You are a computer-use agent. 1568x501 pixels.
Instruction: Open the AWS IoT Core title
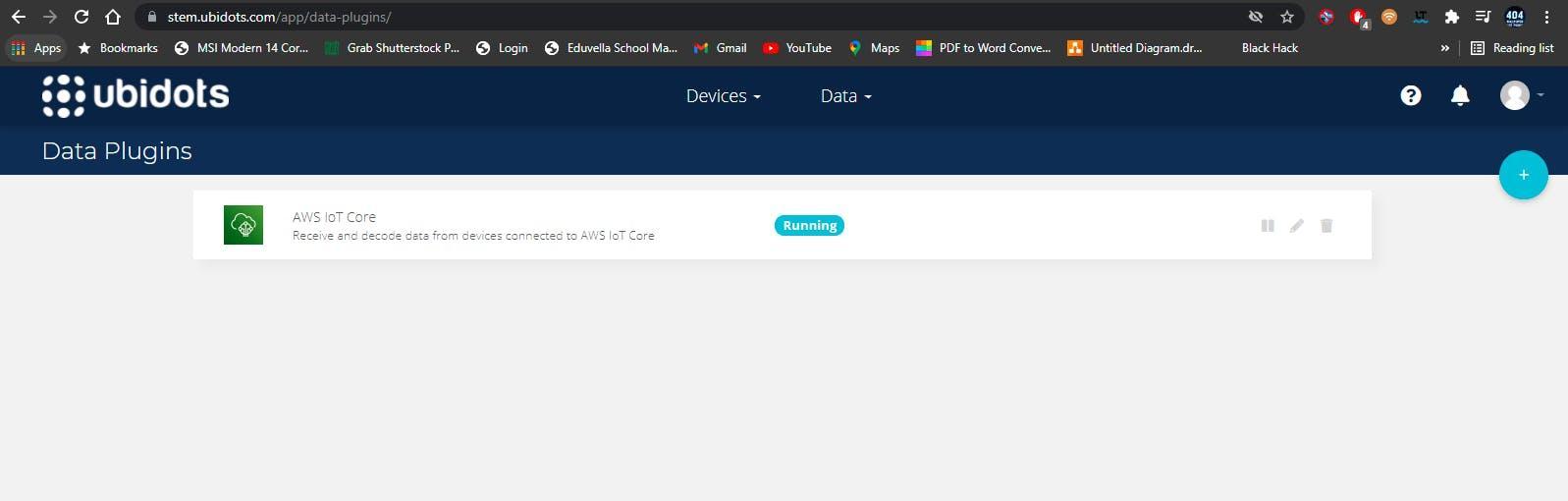pyautogui.click(x=334, y=217)
